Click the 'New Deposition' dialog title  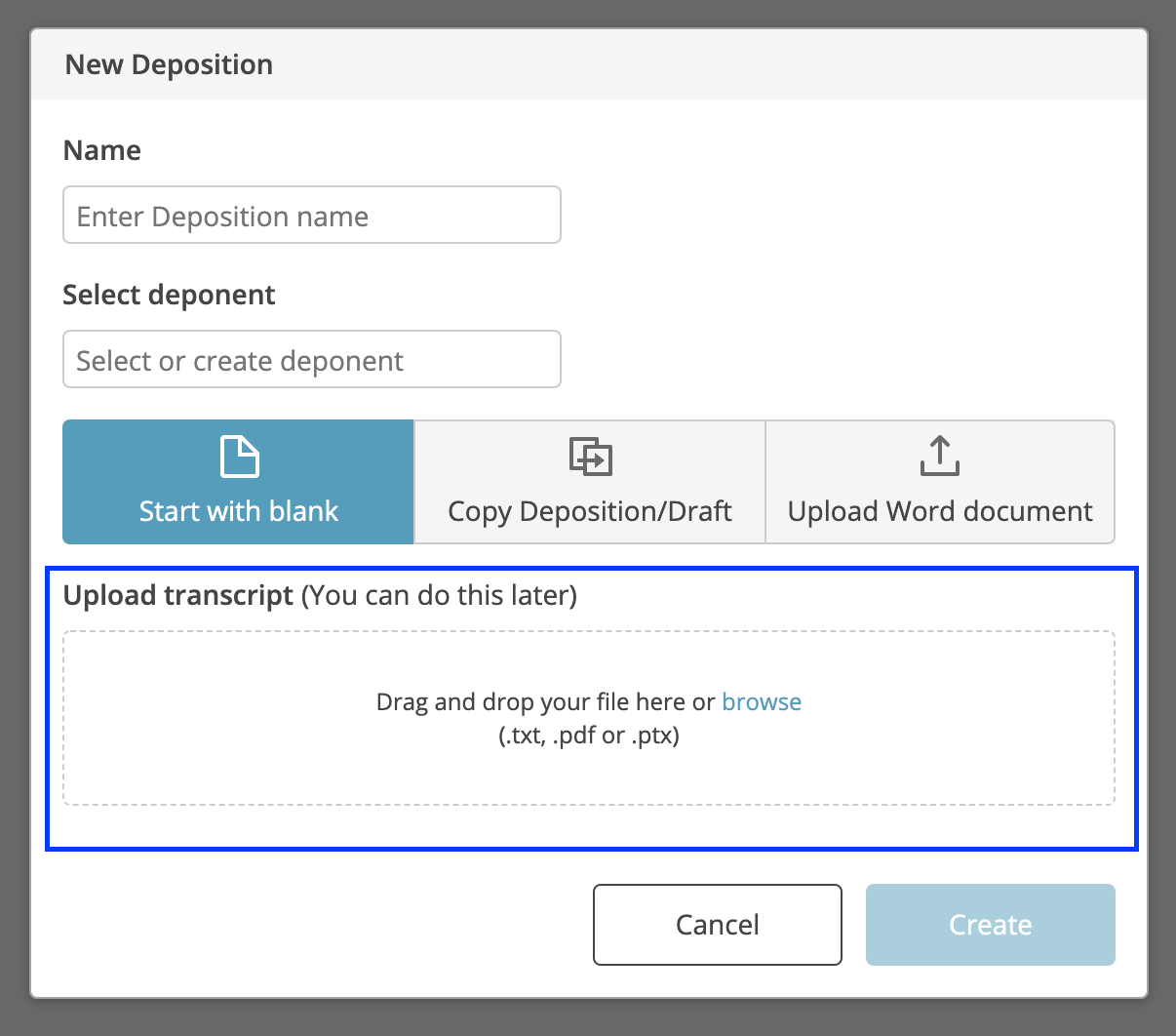point(169,64)
